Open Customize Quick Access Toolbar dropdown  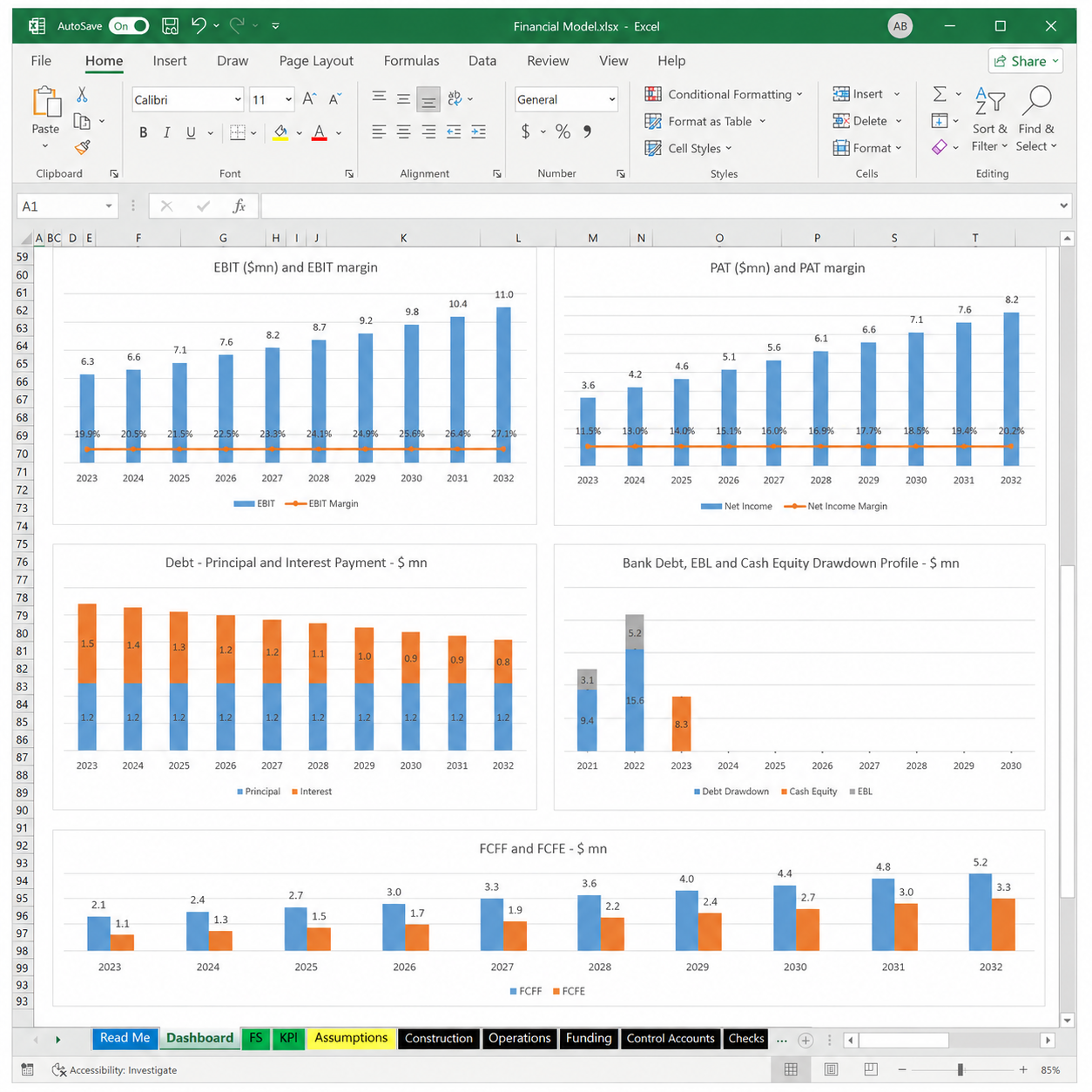pyautogui.click(x=275, y=26)
